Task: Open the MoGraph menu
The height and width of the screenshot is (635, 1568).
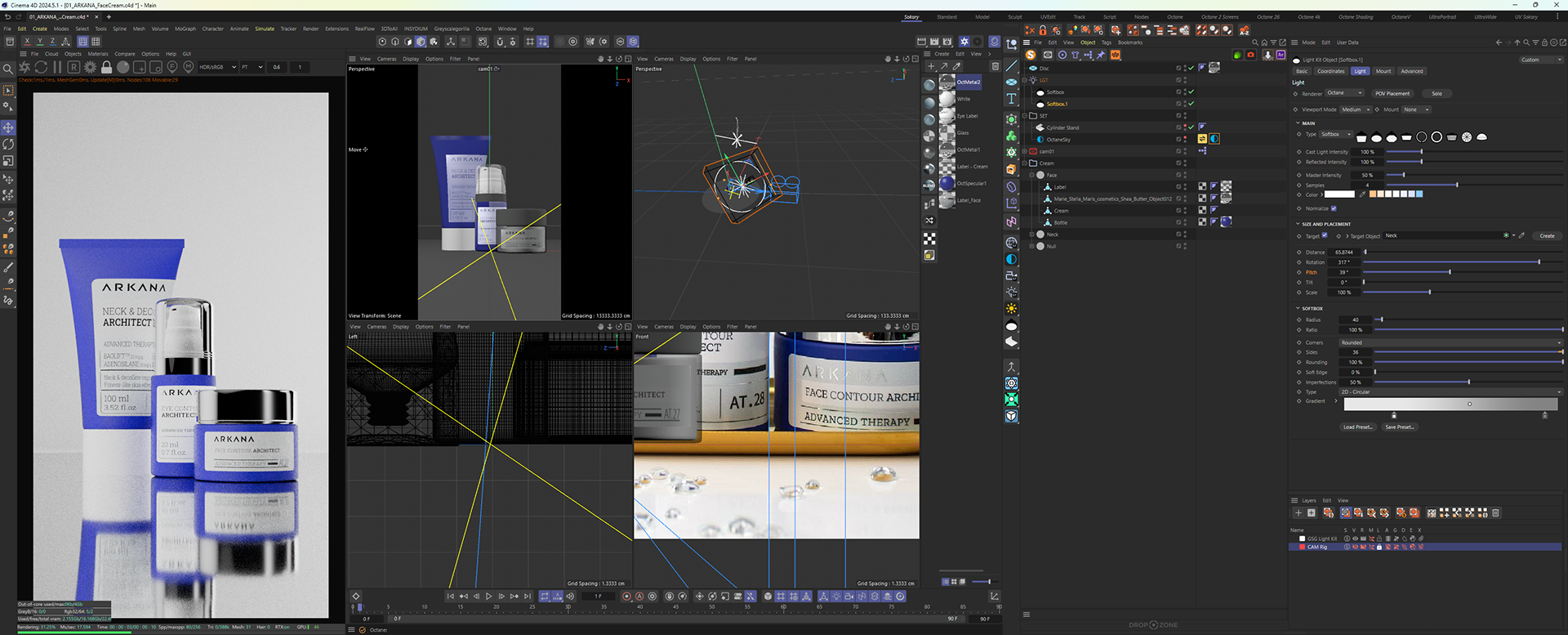Action: click(x=185, y=29)
